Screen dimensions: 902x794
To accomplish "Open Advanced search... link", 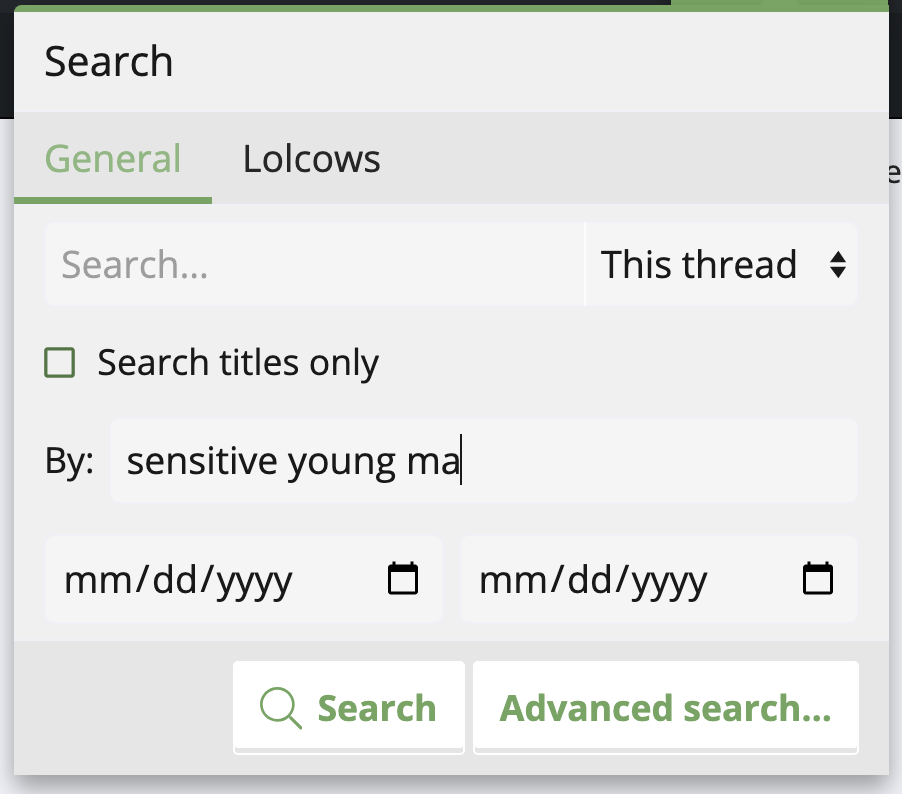I will [666, 707].
